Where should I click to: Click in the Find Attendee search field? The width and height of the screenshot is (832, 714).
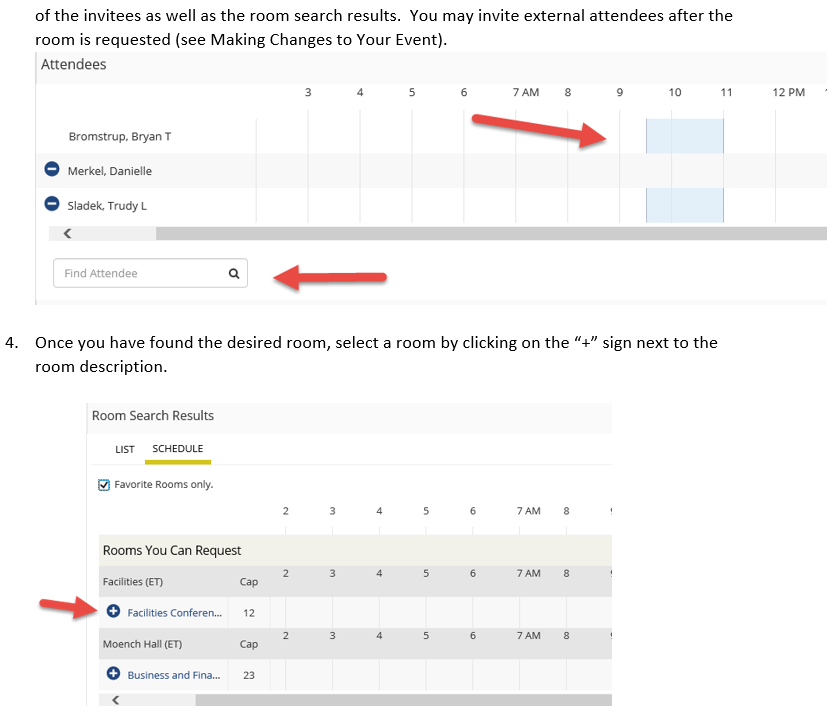(x=150, y=273)
